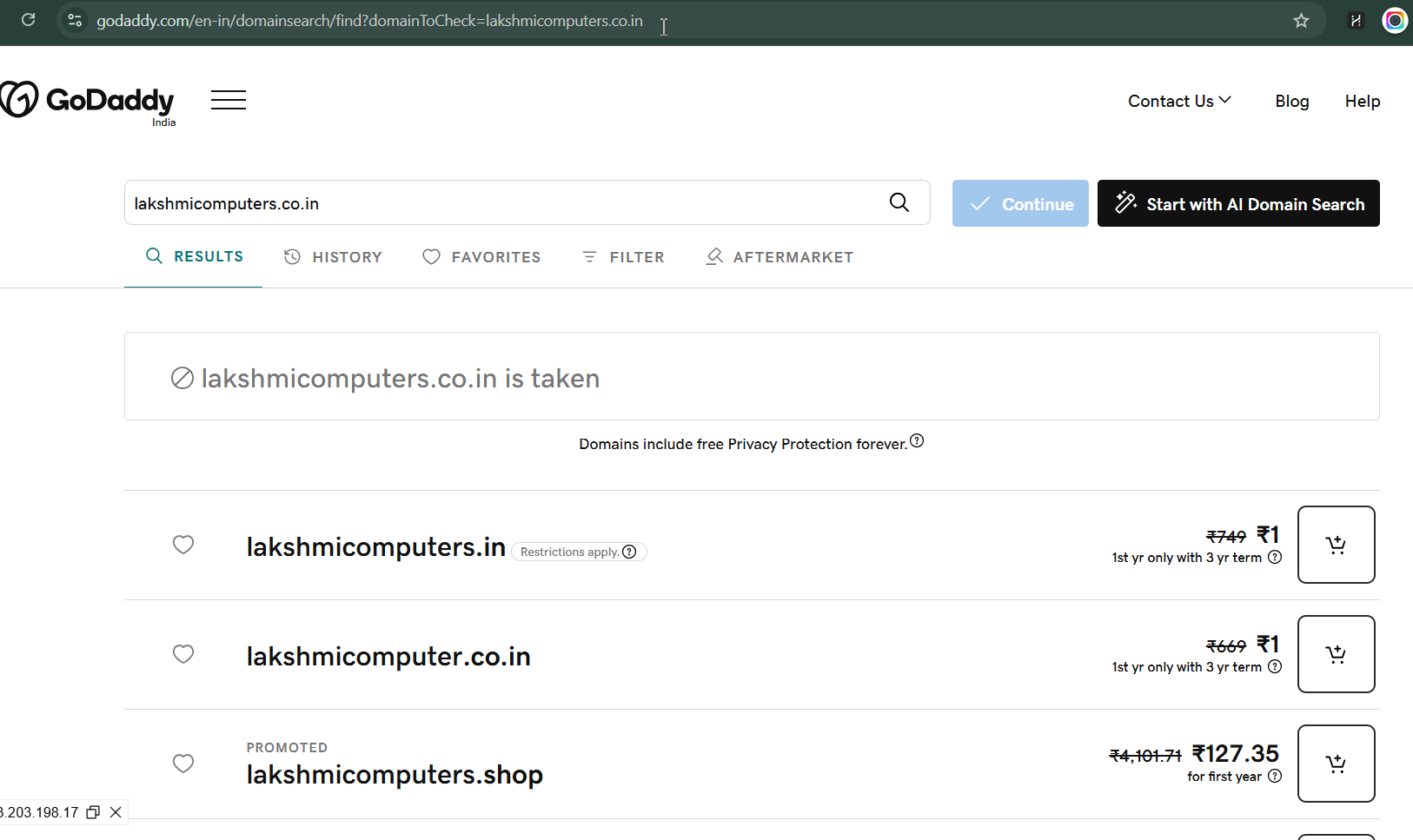Screen dimensions: 1413x840
Task: Favorite lakshmicomputers.in with heart icon
Action: click(x=183, y=545)
